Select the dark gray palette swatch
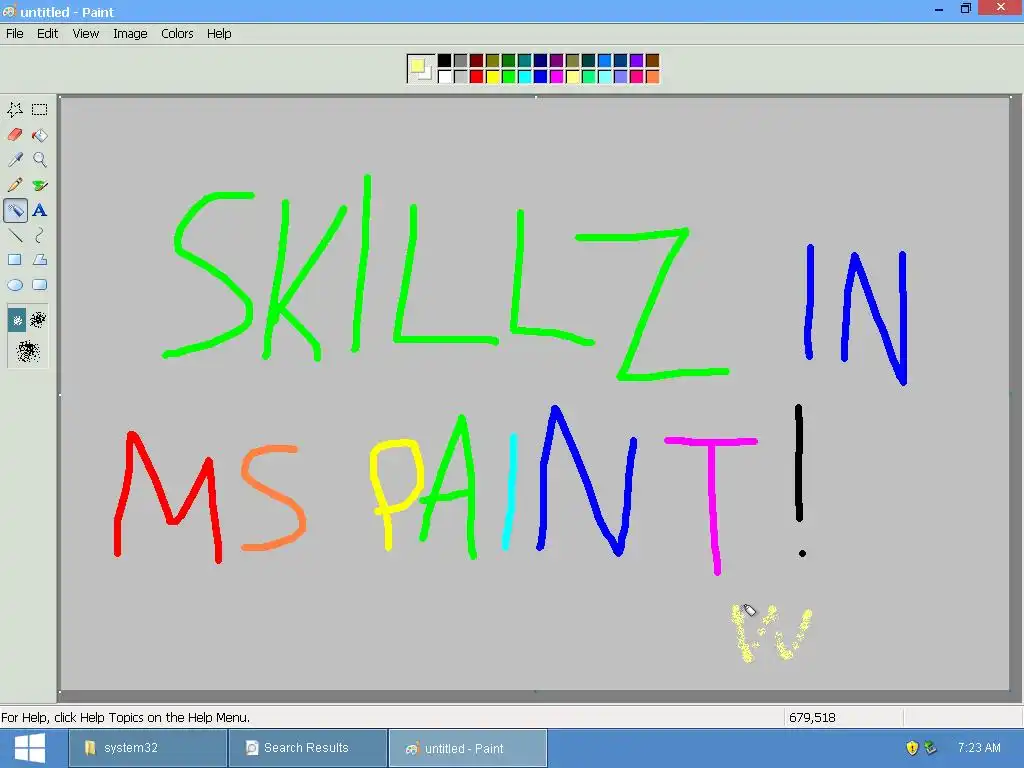Image resolution: width=1024 pixels, height=768 pixels. click(460, 61)
